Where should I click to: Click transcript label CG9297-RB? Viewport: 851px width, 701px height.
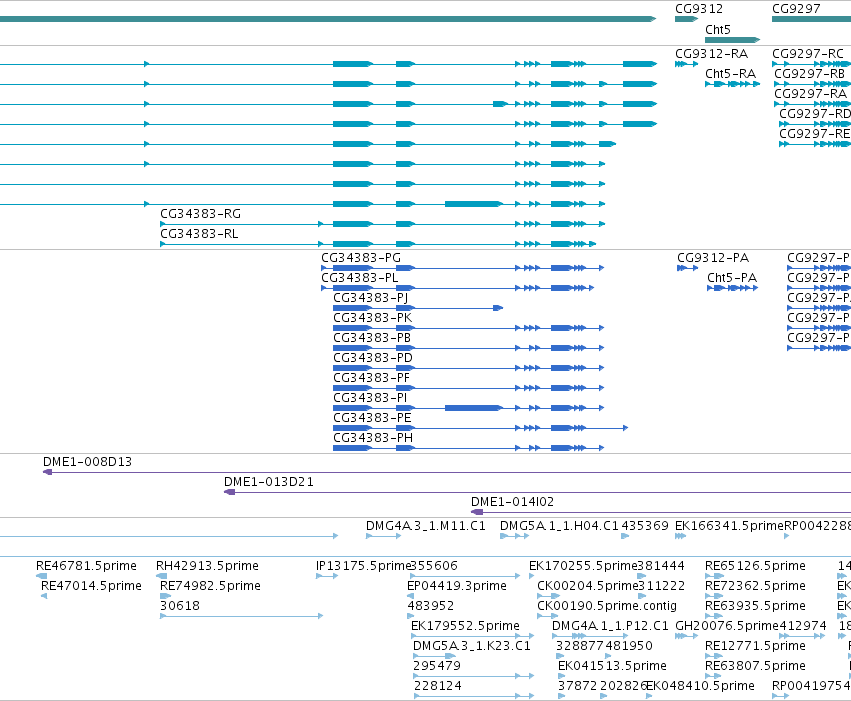pyautogui.click(x=809, y=74)
